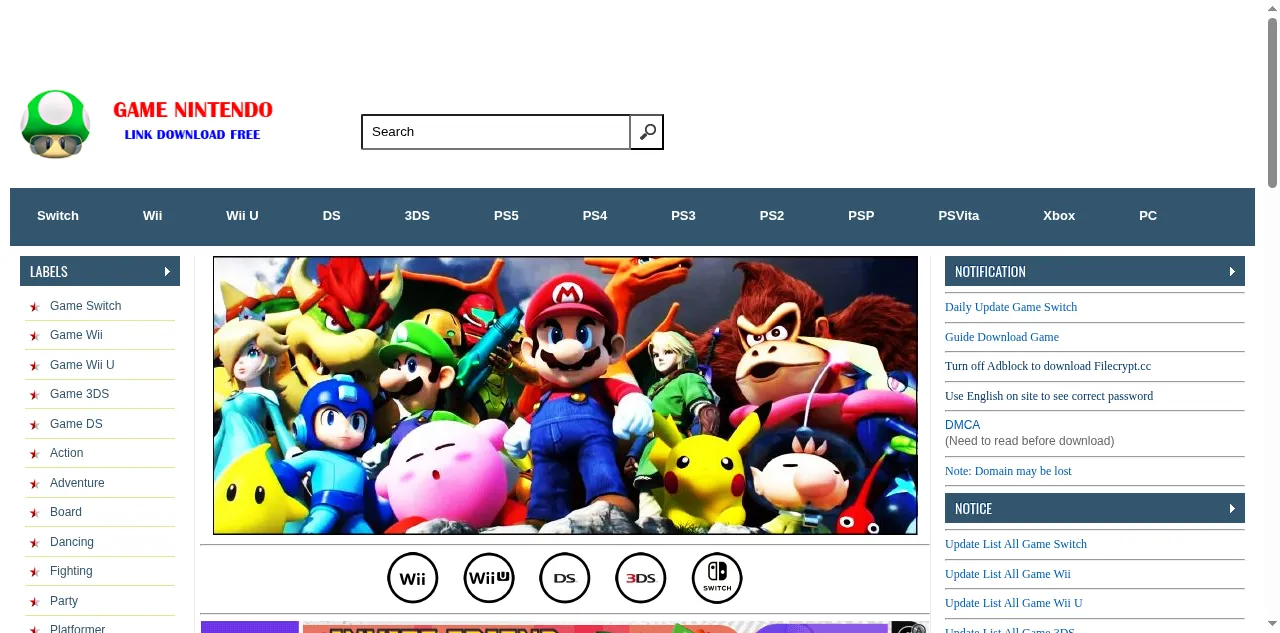Image resolution: width=1280 pixels, height=633 pixels.
Task: Open Update List All Game Wii U link
Action: [x=1014, y=603]
